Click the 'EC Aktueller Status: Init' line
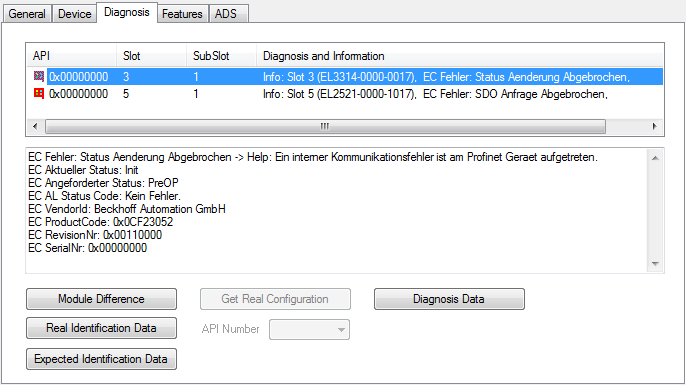This screenshot has height=385, width=686. tap(83, 170)
